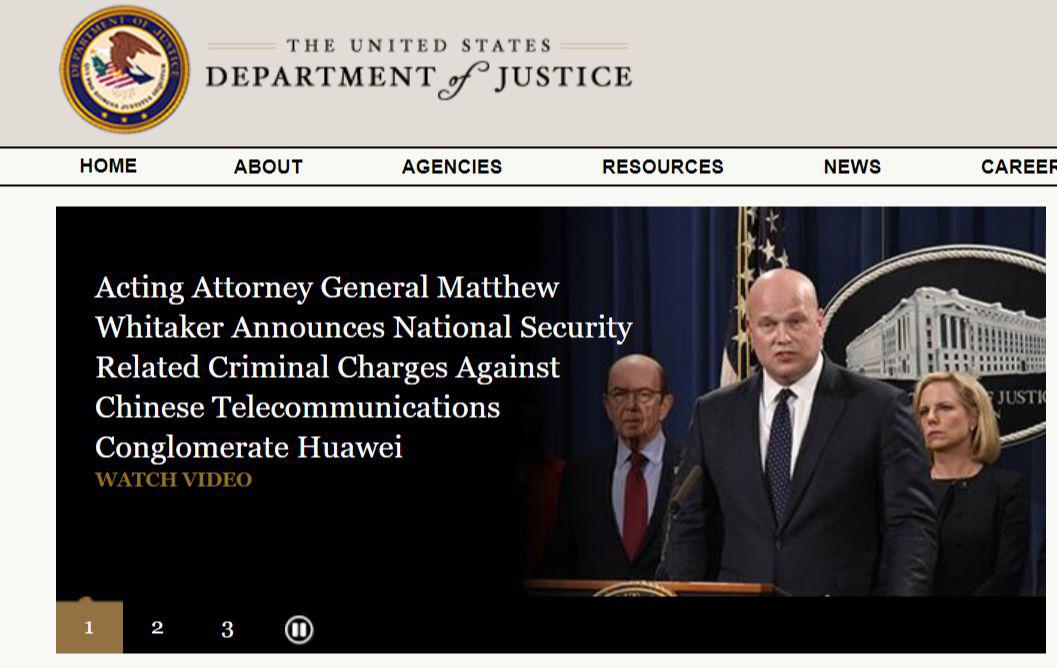This screenshot has height=668, width=1057.
Task: Open the ABOUT menu
Action: [268, 167]
